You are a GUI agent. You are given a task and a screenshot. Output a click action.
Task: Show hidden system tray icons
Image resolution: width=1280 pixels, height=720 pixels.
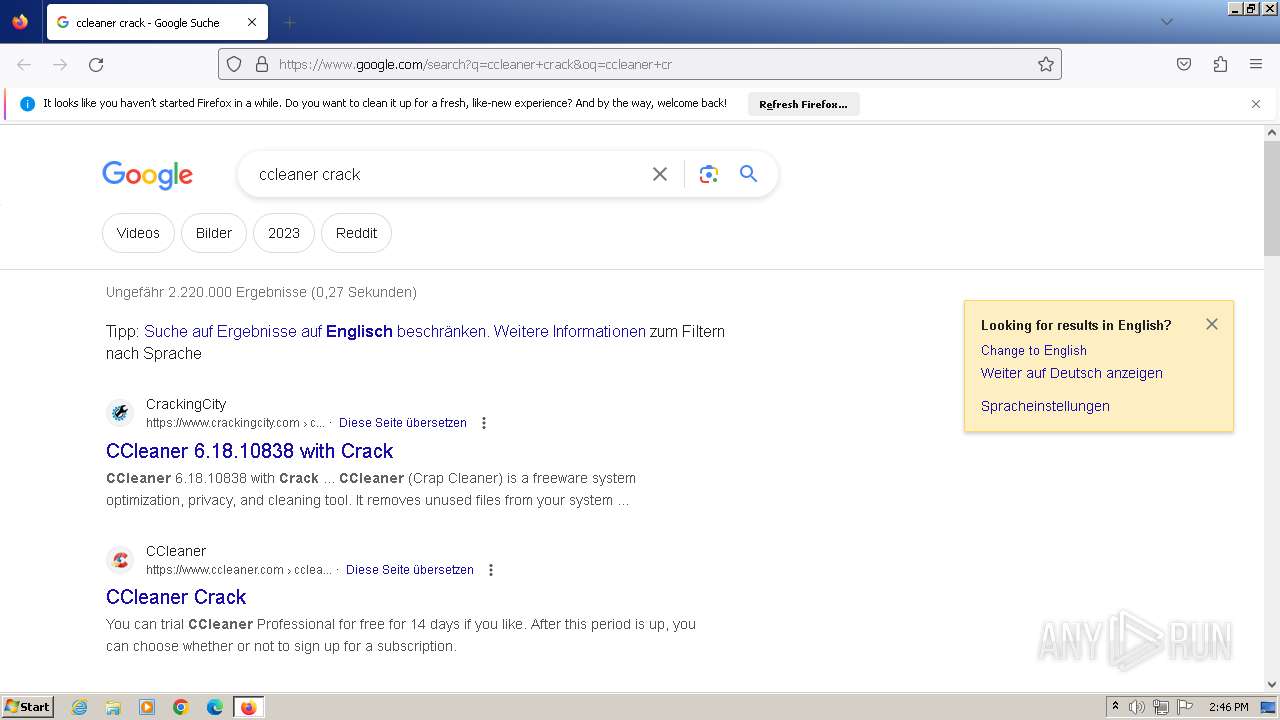pos(1115,707)
